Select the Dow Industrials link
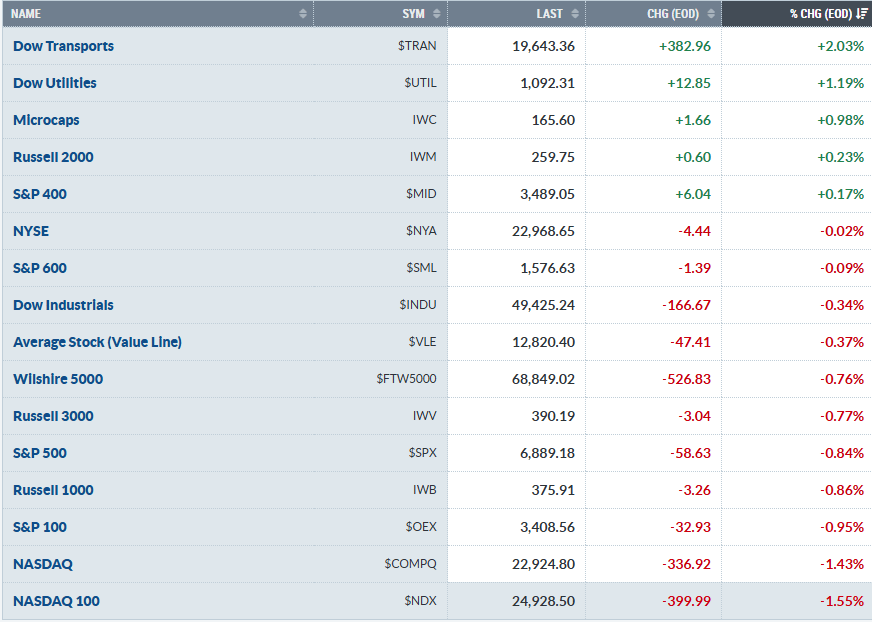This screenshot has height=622, width=872. [x=63, y=305]
